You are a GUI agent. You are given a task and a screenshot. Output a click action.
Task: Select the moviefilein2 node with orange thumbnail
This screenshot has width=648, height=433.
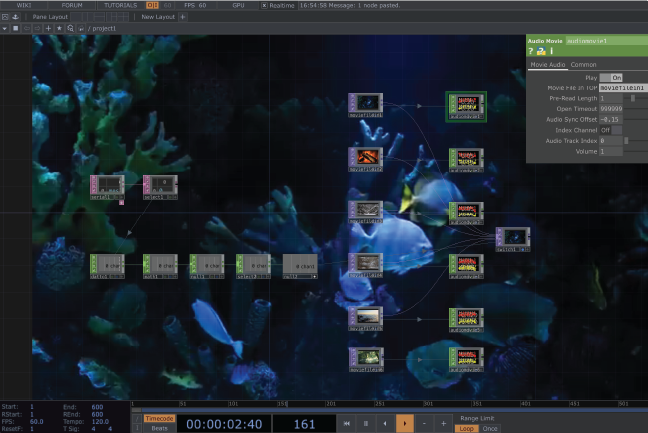[x=366, y=159]
